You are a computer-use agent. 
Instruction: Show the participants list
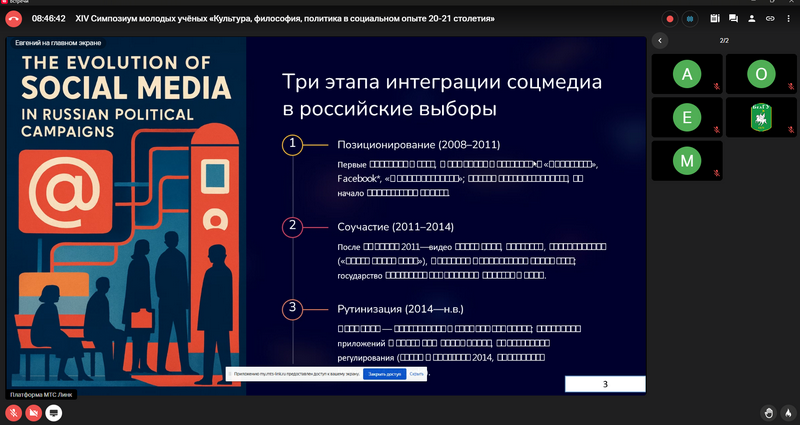[x=751, y=18]
